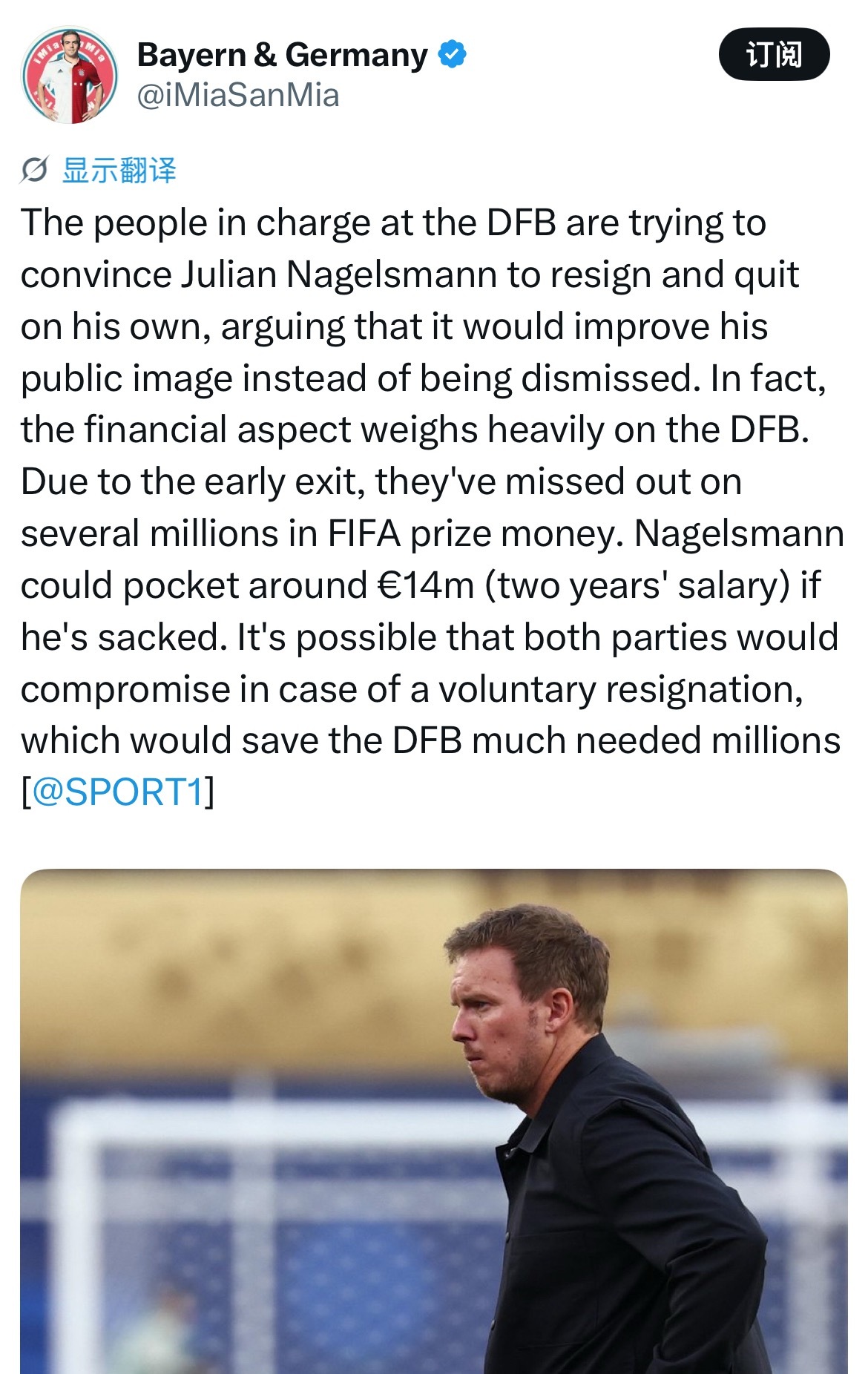
Task: Open the attached photo of Nagelsmann
Action: click(434, 1121)
